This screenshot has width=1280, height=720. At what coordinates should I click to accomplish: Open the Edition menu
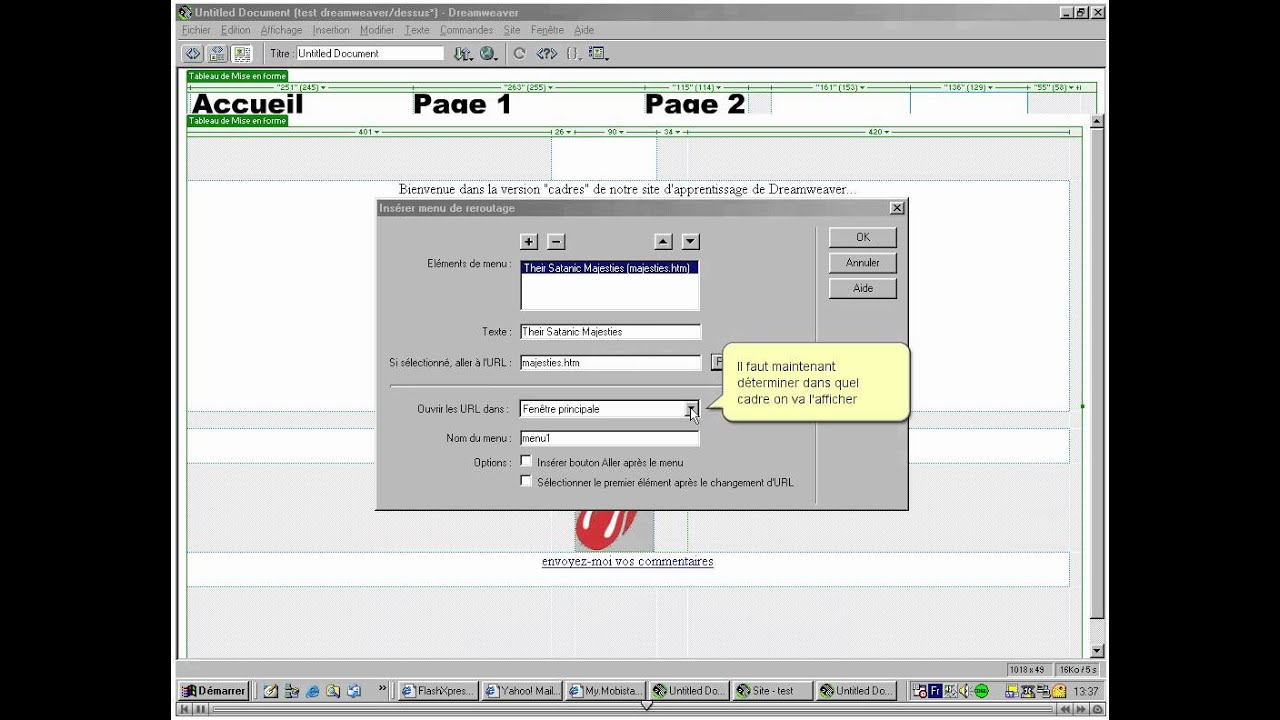[236, 30]
